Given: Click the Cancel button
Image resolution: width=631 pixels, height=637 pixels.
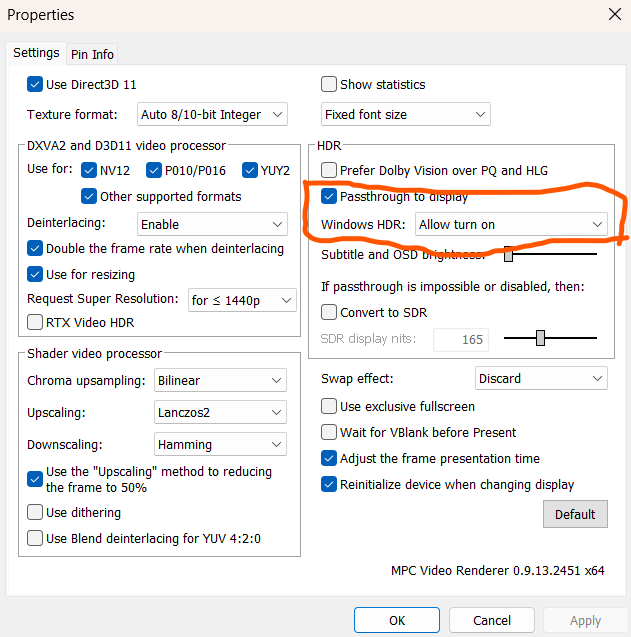Looking at the screenshot, I should tap(492, 620).
